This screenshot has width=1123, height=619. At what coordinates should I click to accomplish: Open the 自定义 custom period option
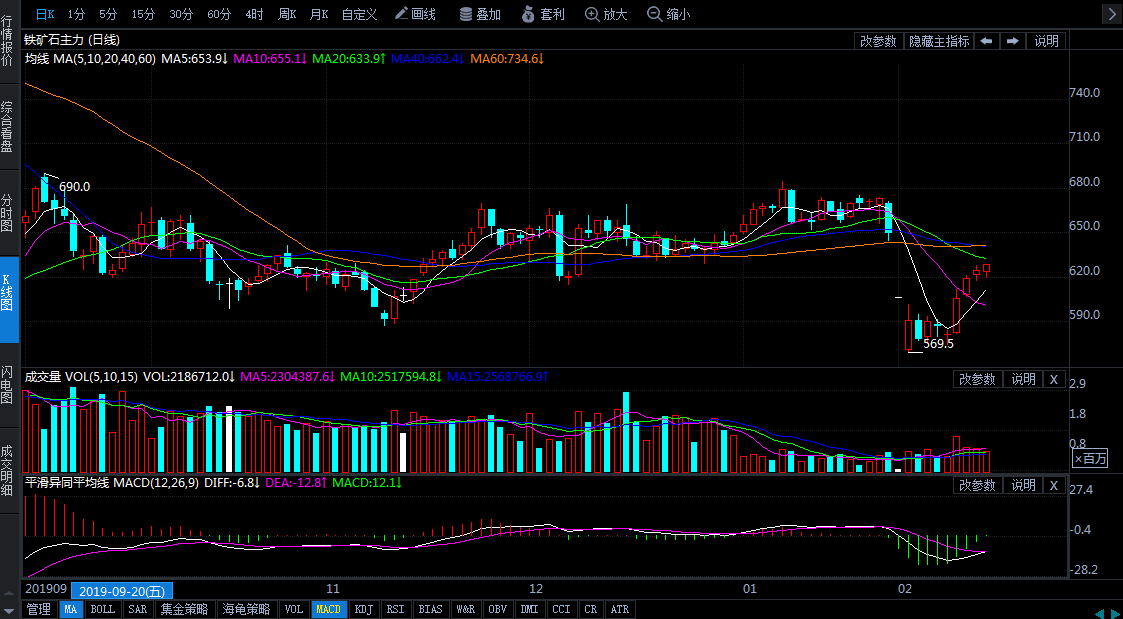click(359, 14)
